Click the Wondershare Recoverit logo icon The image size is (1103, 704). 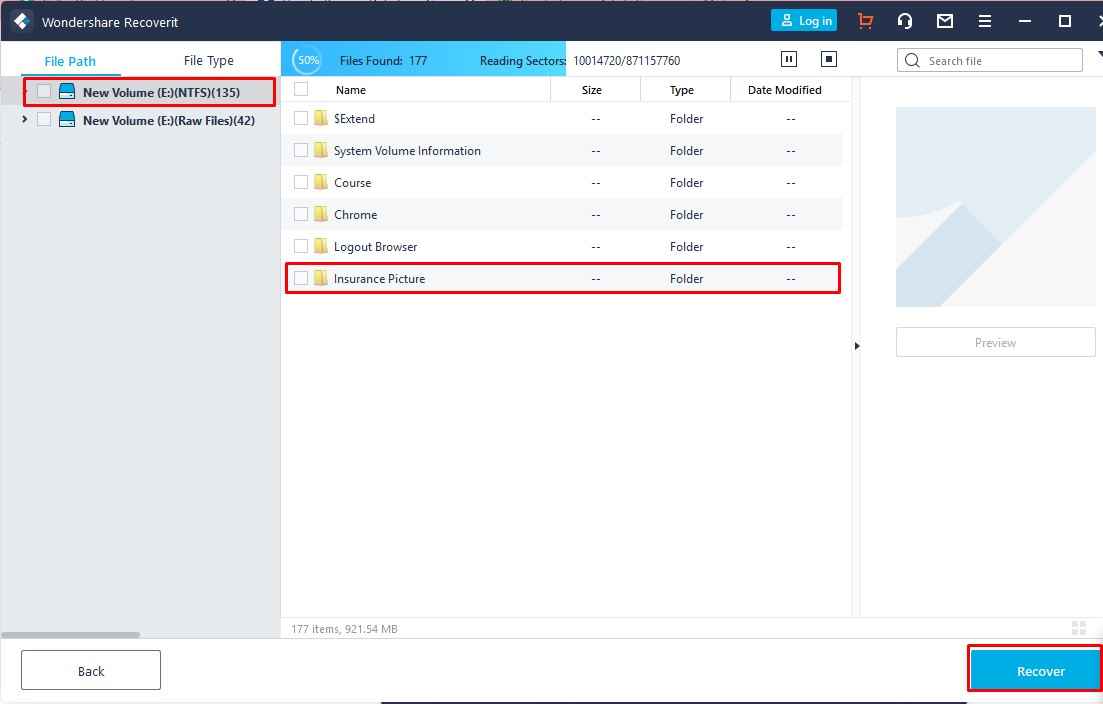coord(21,21)
